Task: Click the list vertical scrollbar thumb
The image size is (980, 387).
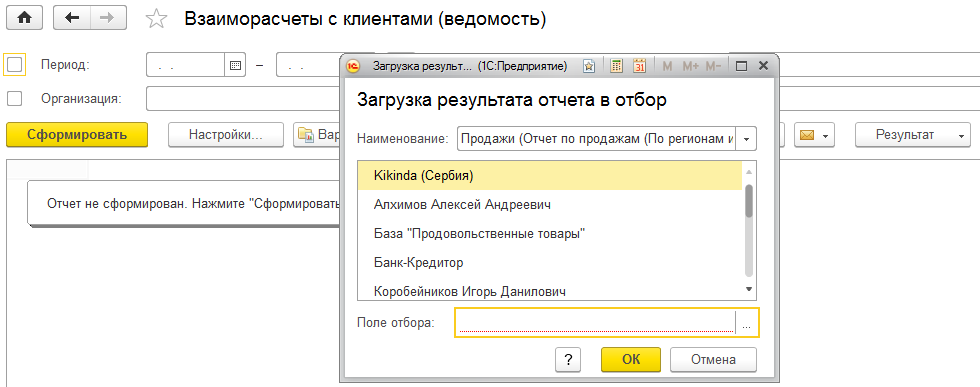Action: pyautogui.click(x=749, y=201)
